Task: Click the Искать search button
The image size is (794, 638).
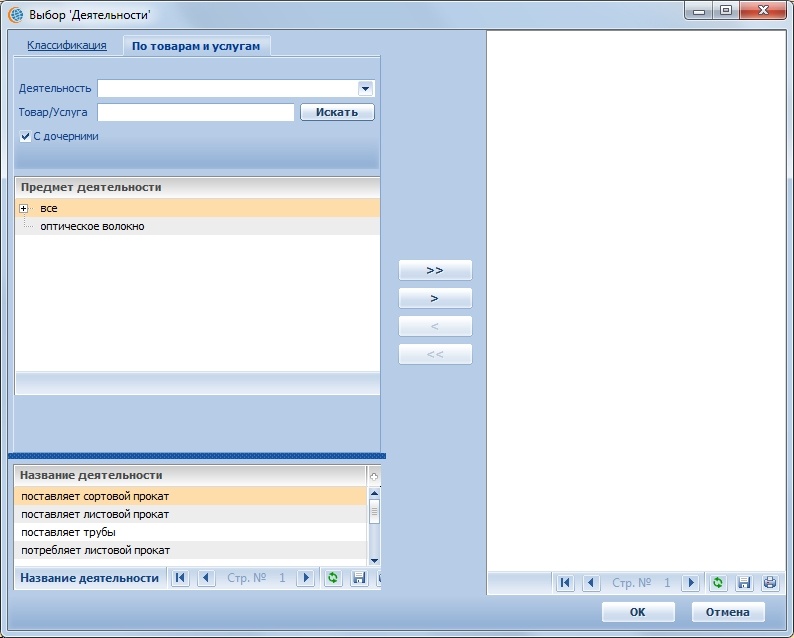Action: coord(337,112)
